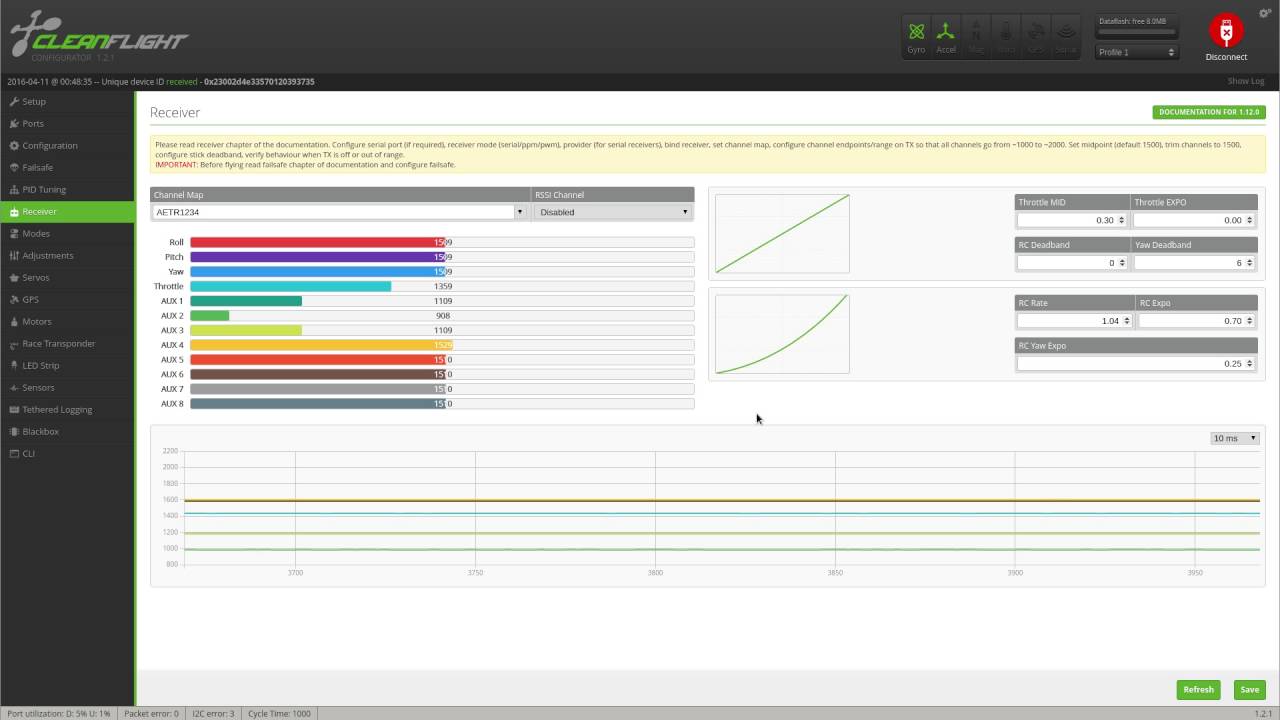Click the red Disconnect USB icon
This screenshot has width=1280, height=720.
(1226, 31)
